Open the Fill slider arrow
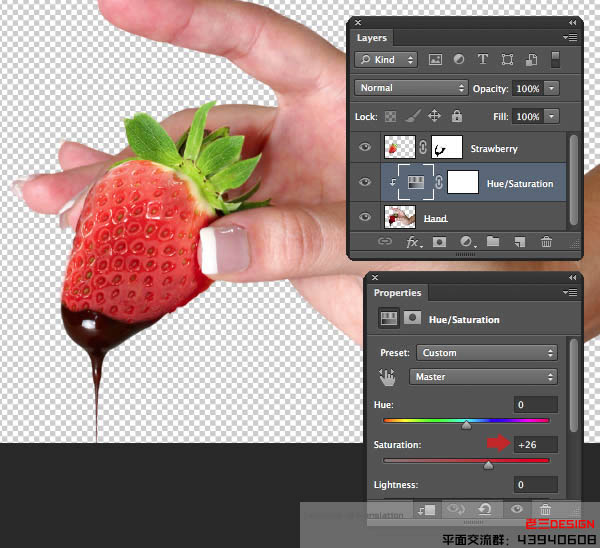The height and width of the screenshot is (548, 600). point(551,116)
